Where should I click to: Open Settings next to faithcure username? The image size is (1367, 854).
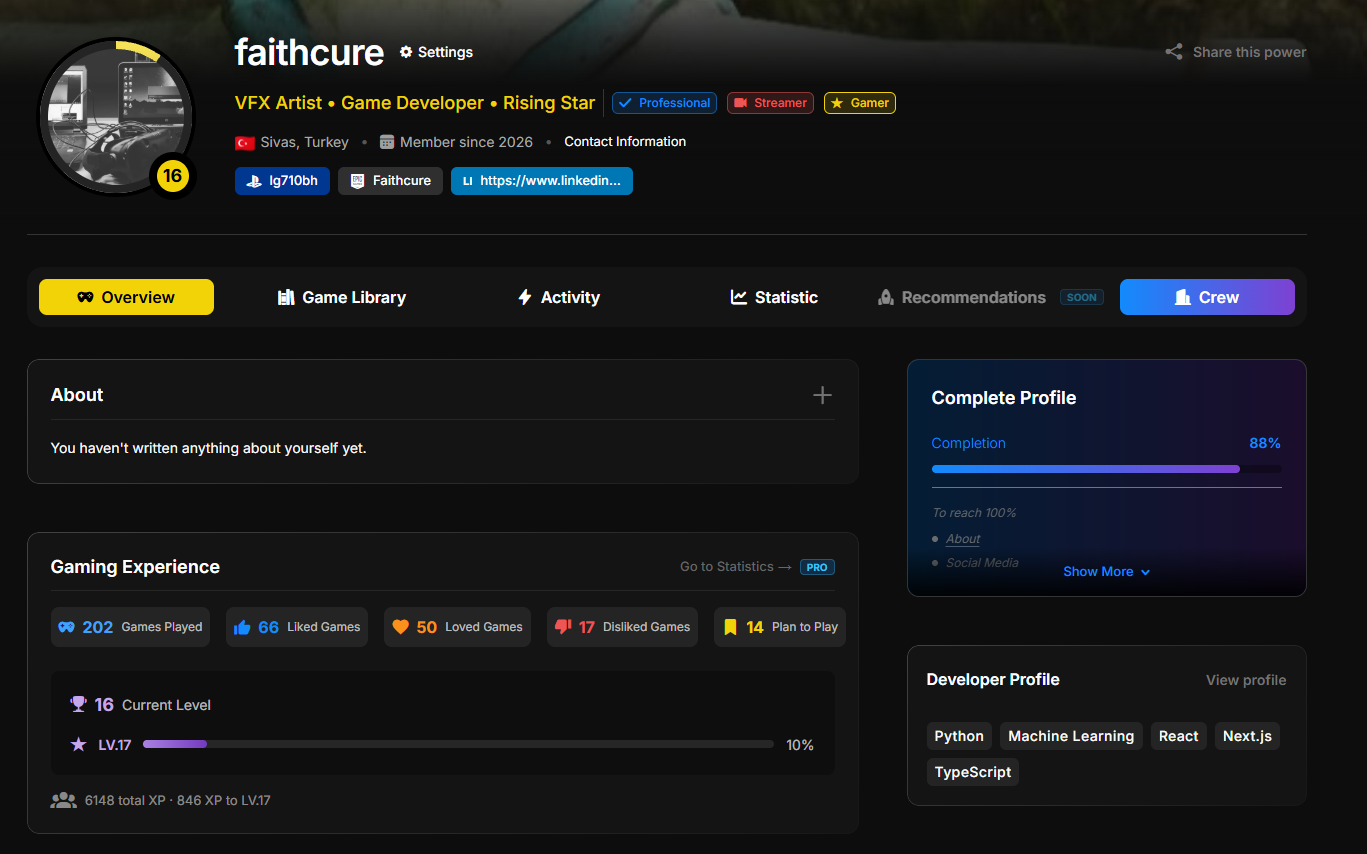point(436,52)
